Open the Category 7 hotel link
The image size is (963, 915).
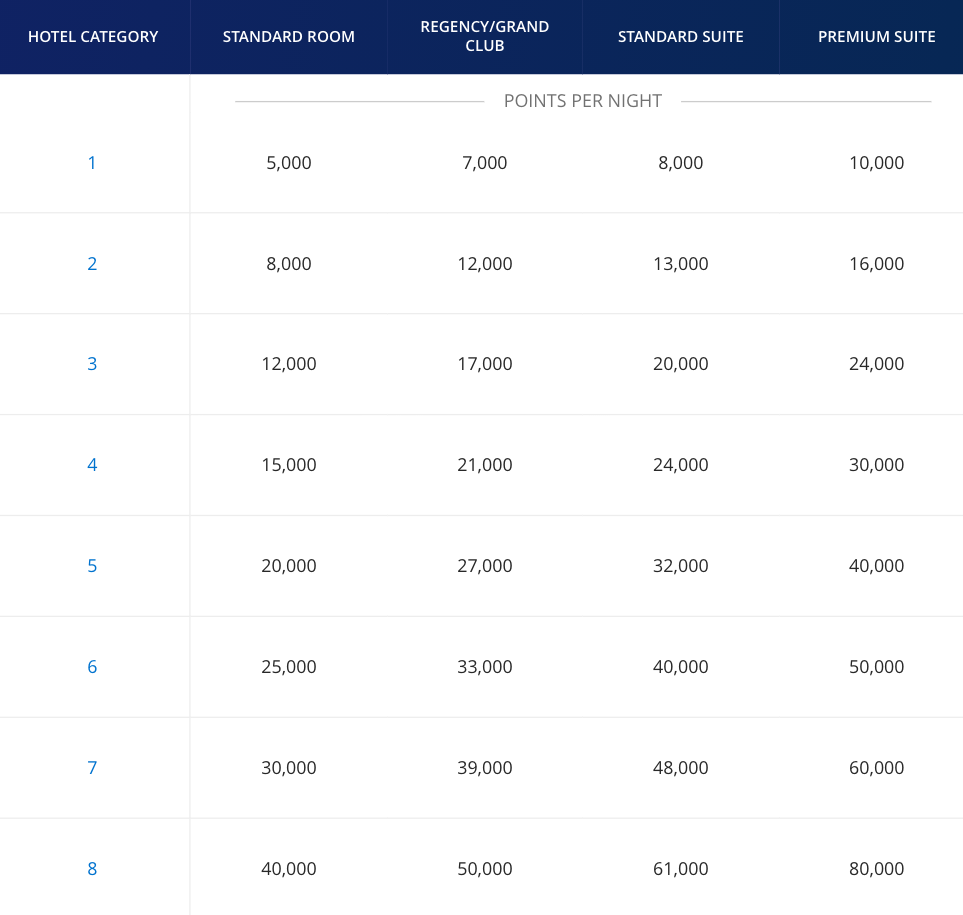92,768
